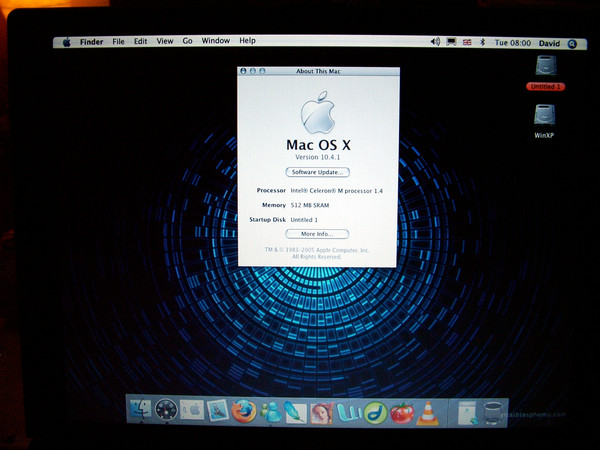
Task: Launch MSN Messenger from the Dock
Action: [271, 411]
